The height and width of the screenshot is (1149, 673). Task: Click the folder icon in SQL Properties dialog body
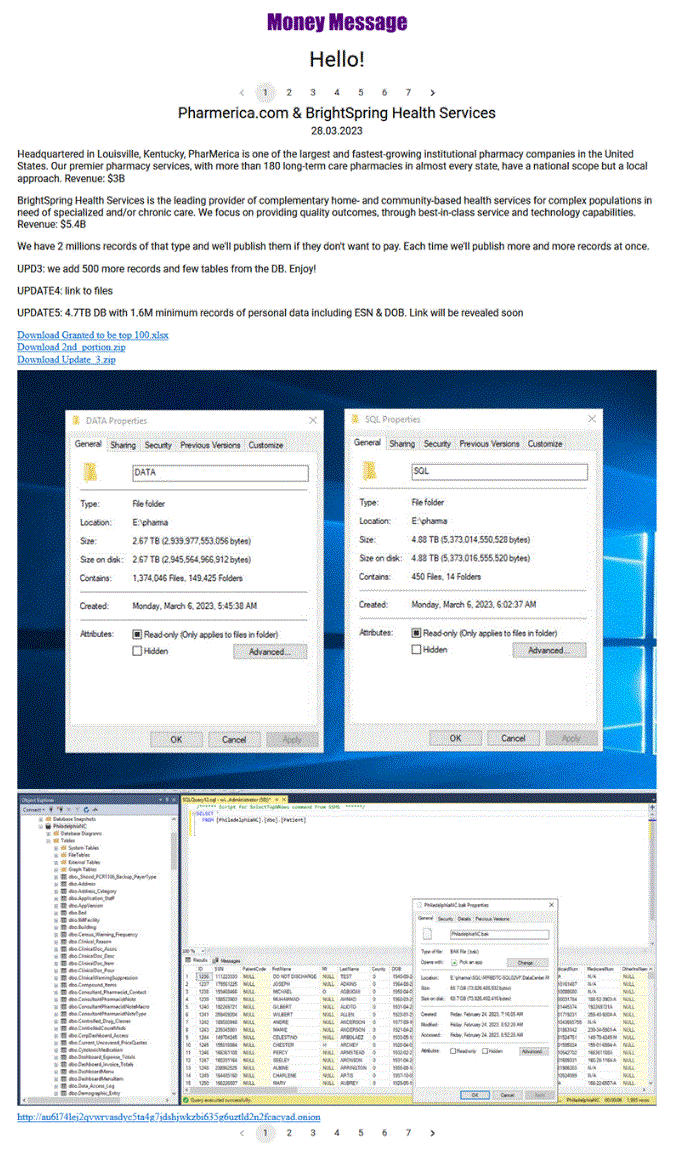(369, 470)
